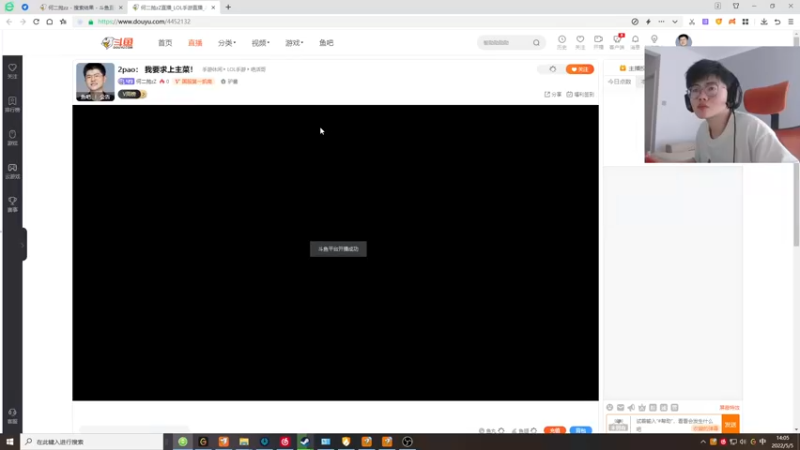Click the crown icon above chat input
Viewport: 800px width, 450px height.
(x=642, y=408)
